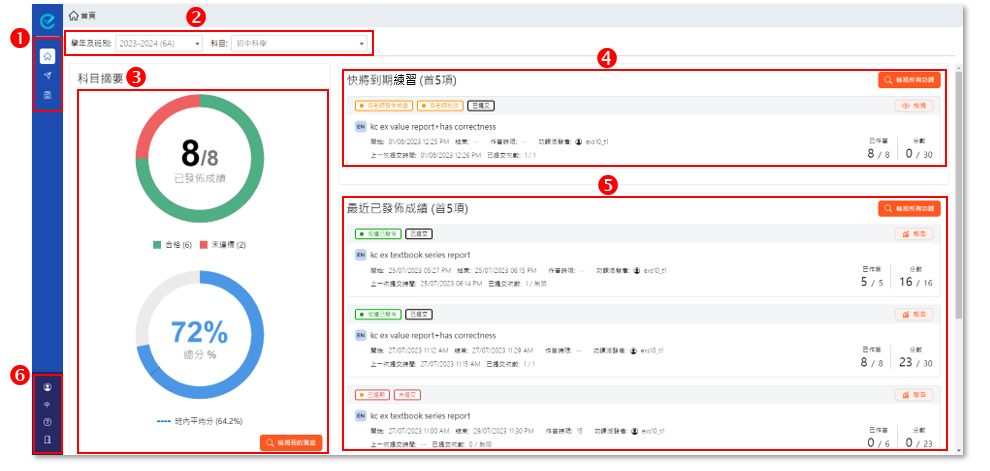Click 檢視所有功課 in the 最近已發佈成績 section
Screen dimensions: 990x471
[908, 209]
